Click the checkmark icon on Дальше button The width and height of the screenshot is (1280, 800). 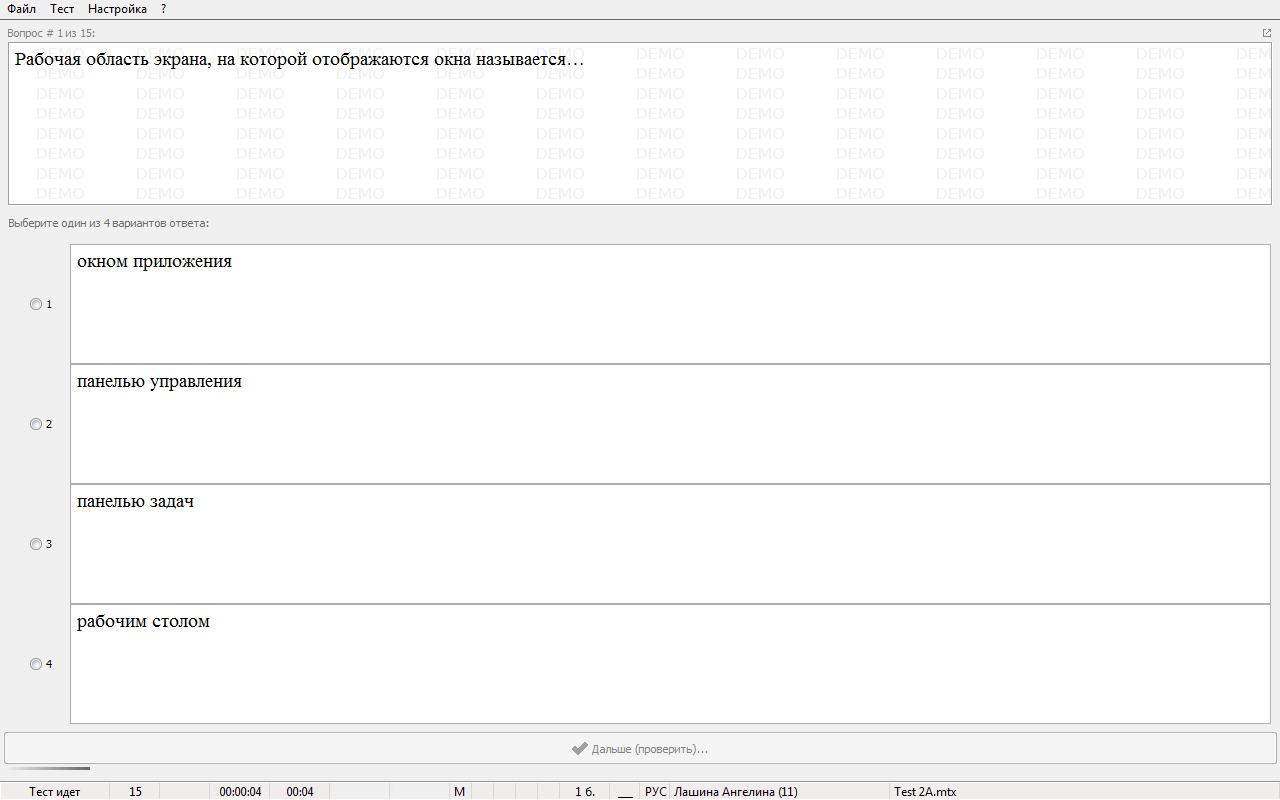pos(579,748)
